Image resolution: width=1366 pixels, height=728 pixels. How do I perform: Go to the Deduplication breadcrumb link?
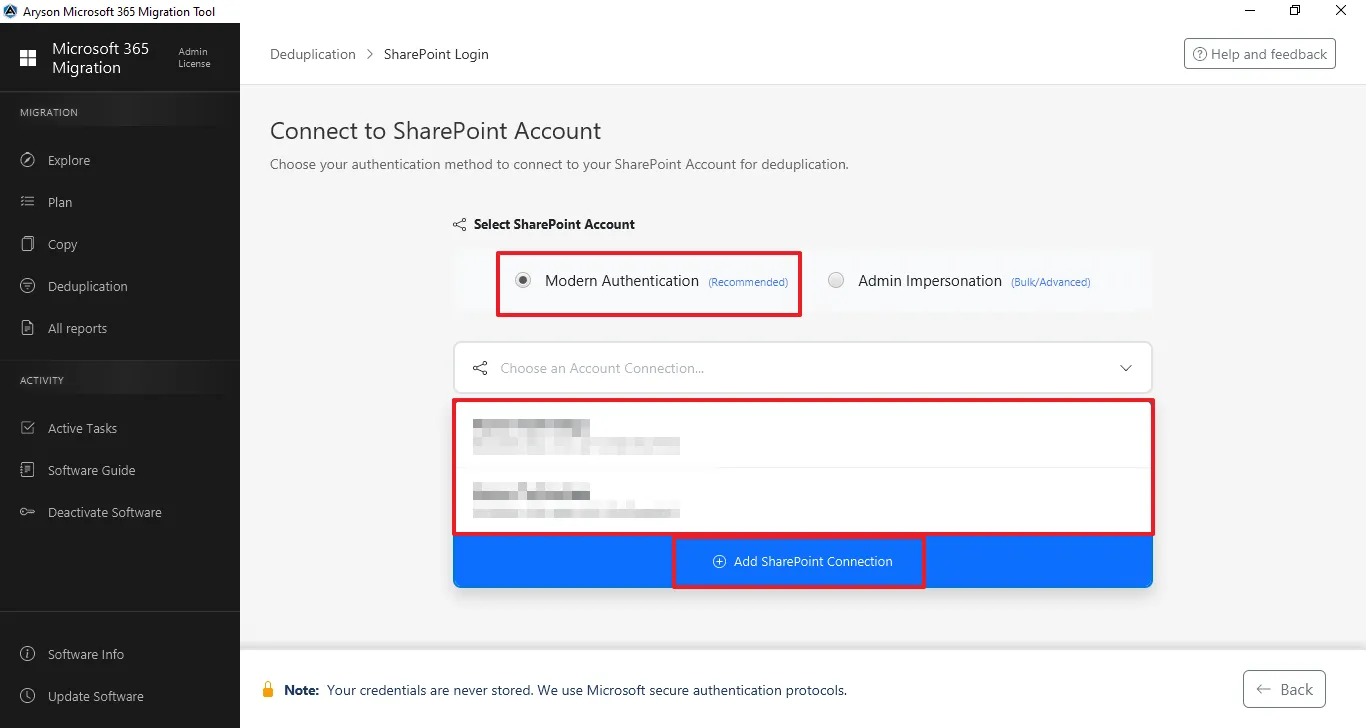click(x=313, y=54)
